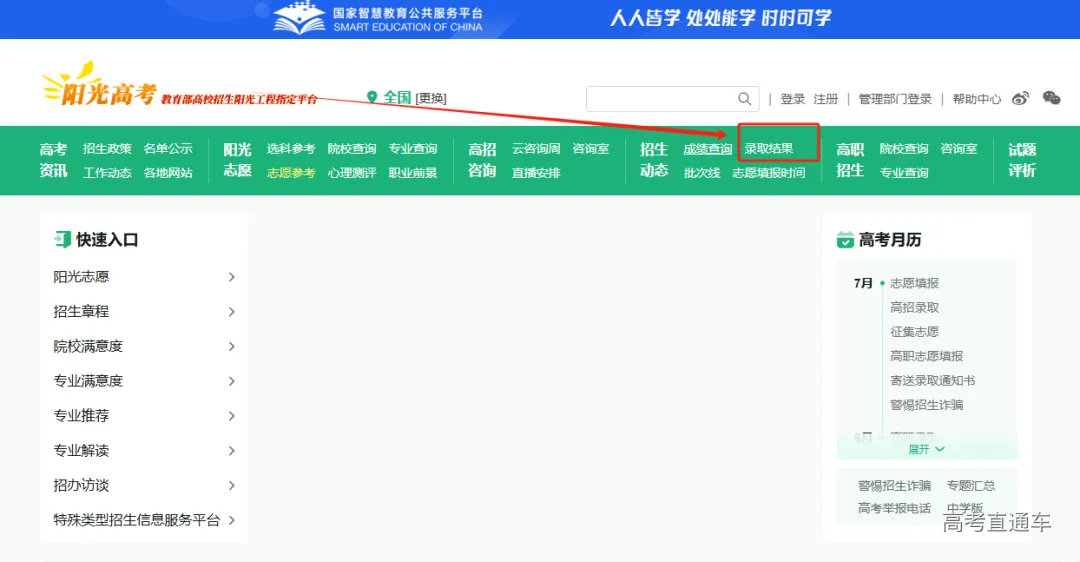This screenshot has width=1080, height=562.
Task: Click 专业查询 under 高职招生
Action: click(904, 173)
